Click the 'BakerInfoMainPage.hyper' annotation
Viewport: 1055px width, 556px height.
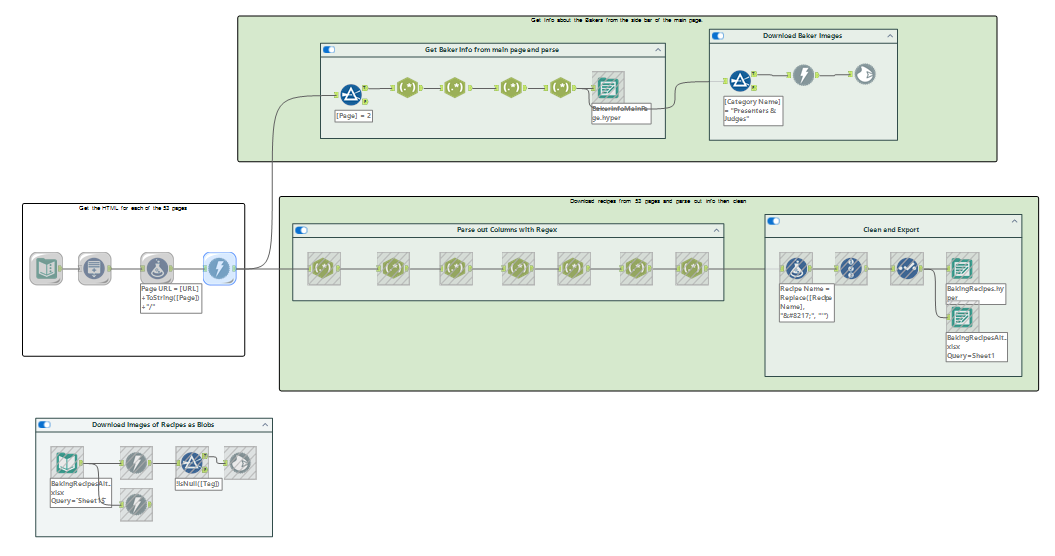pyautogui.click(x=621, y=113)
